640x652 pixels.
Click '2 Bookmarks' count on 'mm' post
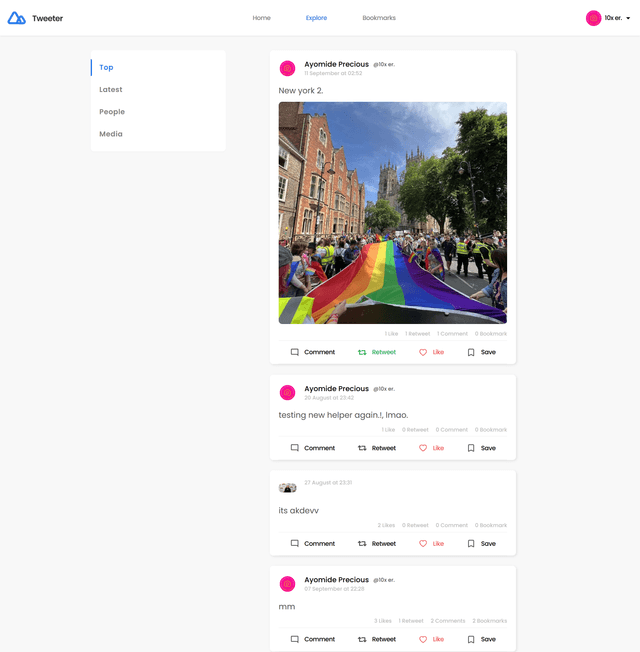pyautogui.click(x=489, y=621)
